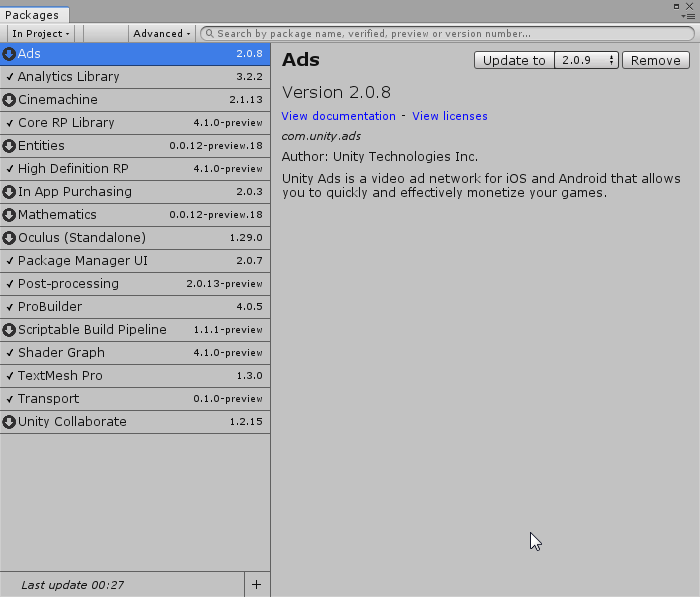The width and height of the screenshot is (700, 597).
Task: Click the Author: Unity Technologies Inc. text
Action: coord(379,157)
